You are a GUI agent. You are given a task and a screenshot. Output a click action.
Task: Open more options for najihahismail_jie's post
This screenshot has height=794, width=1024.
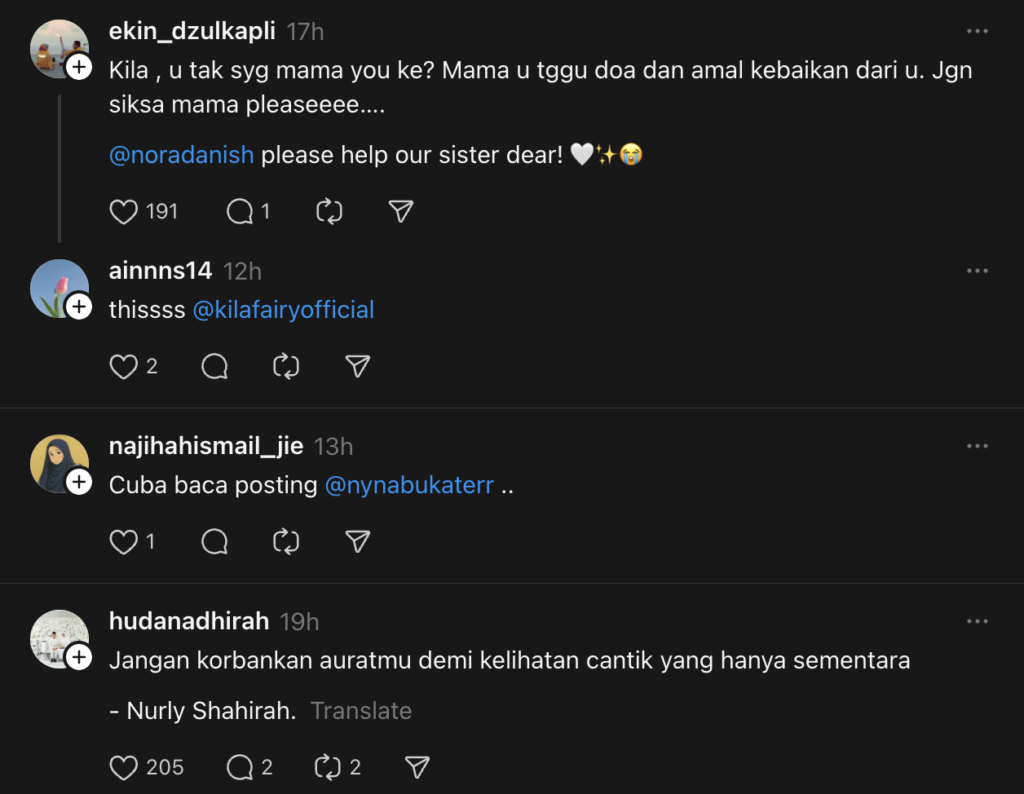tap(977, 446)
